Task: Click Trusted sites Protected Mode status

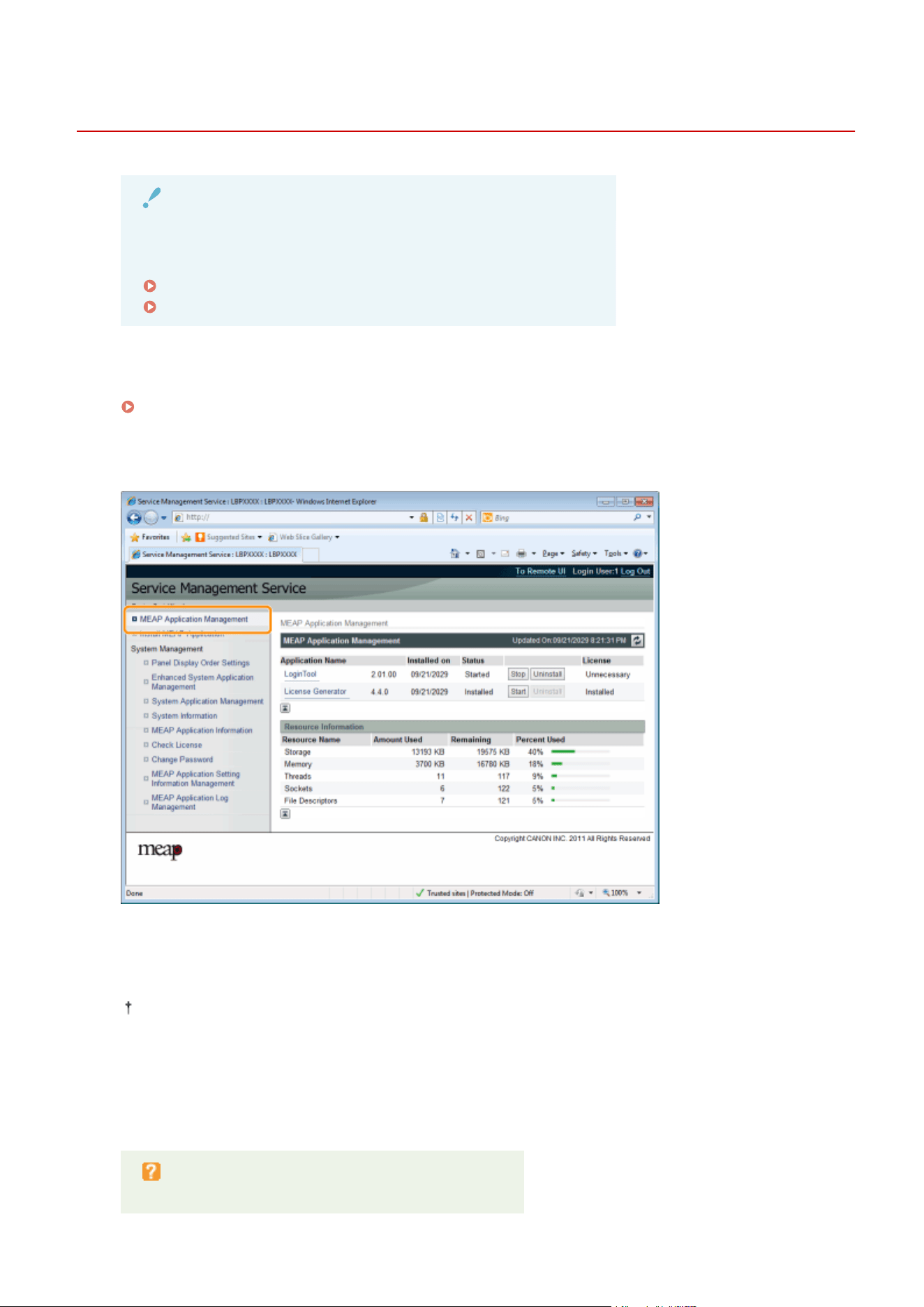Action: [475, 893]
